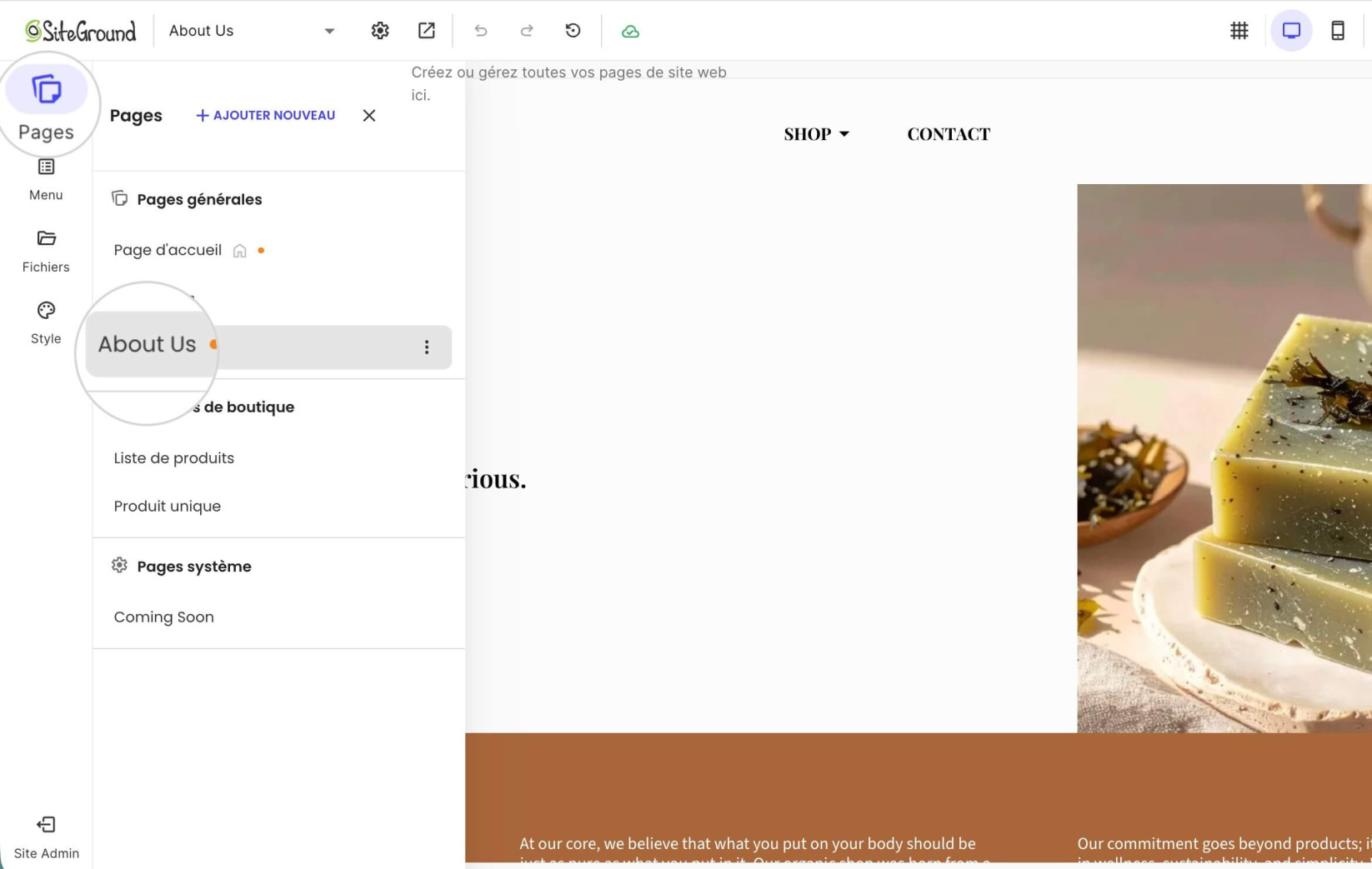1372x869 pixels.
Task: Open revision history icon
Action: point(573,31)
